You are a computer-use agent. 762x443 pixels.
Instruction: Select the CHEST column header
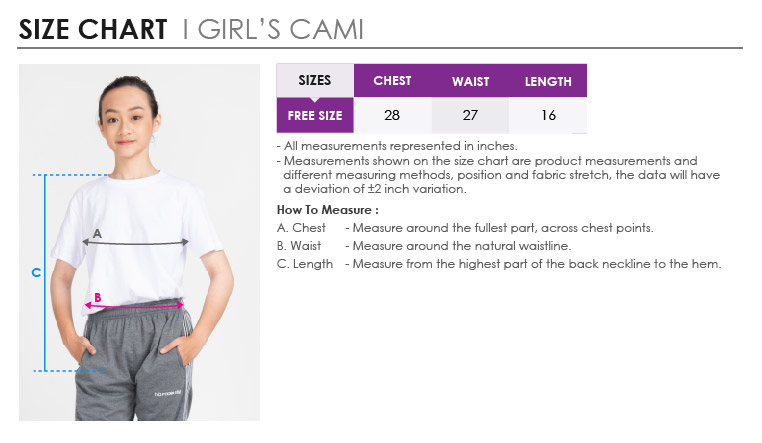click(x=392, y=80)
